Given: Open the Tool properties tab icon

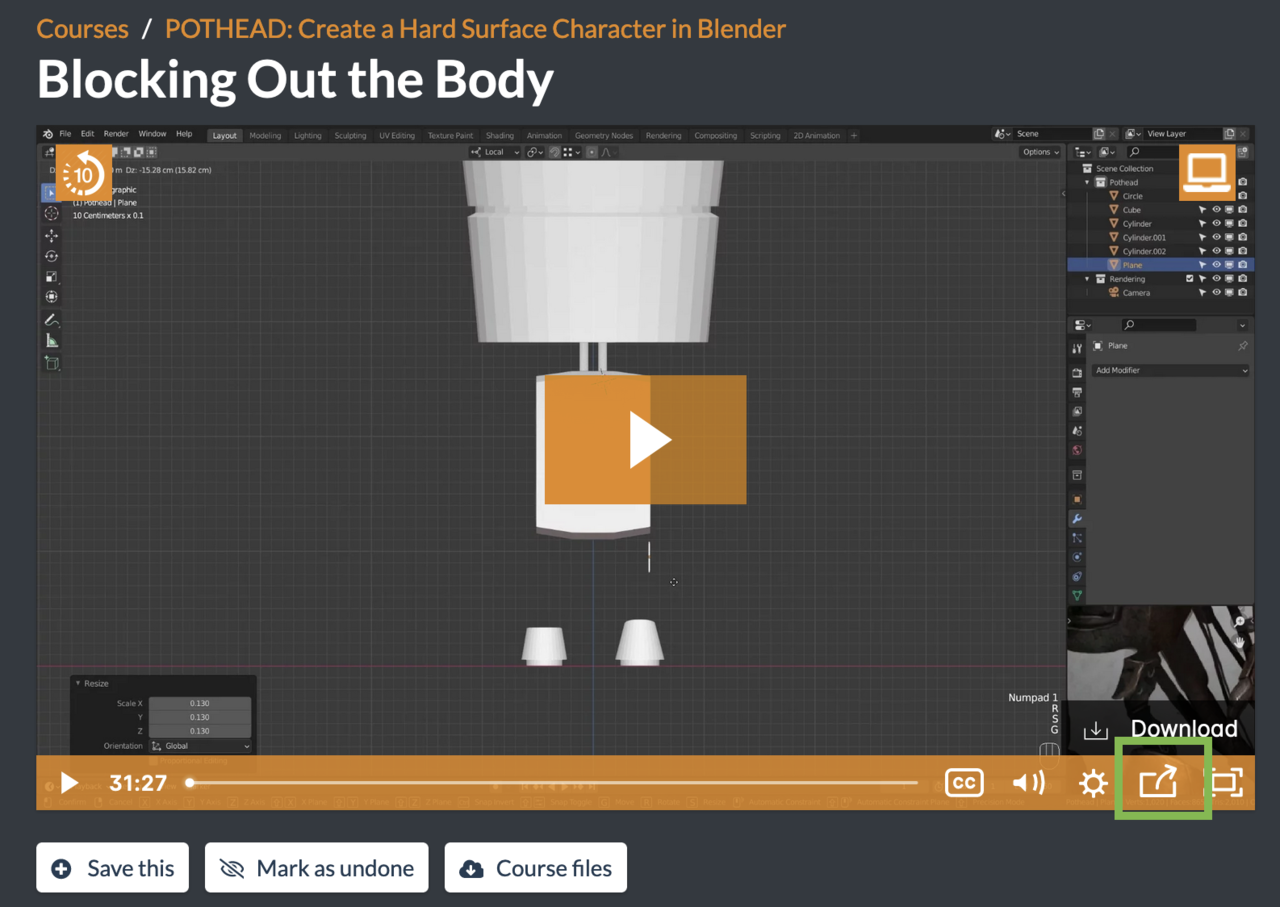Looking at the screenshot, I should [x=1077, y=349].
